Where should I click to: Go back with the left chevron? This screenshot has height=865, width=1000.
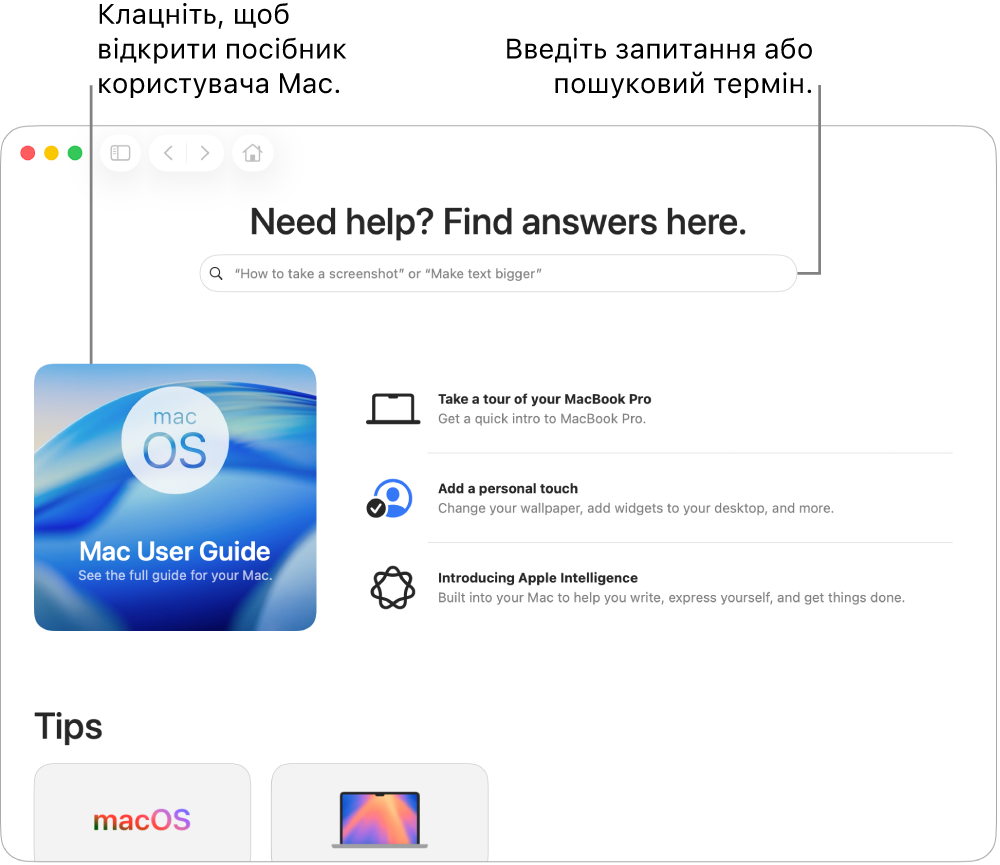[168, 153]
